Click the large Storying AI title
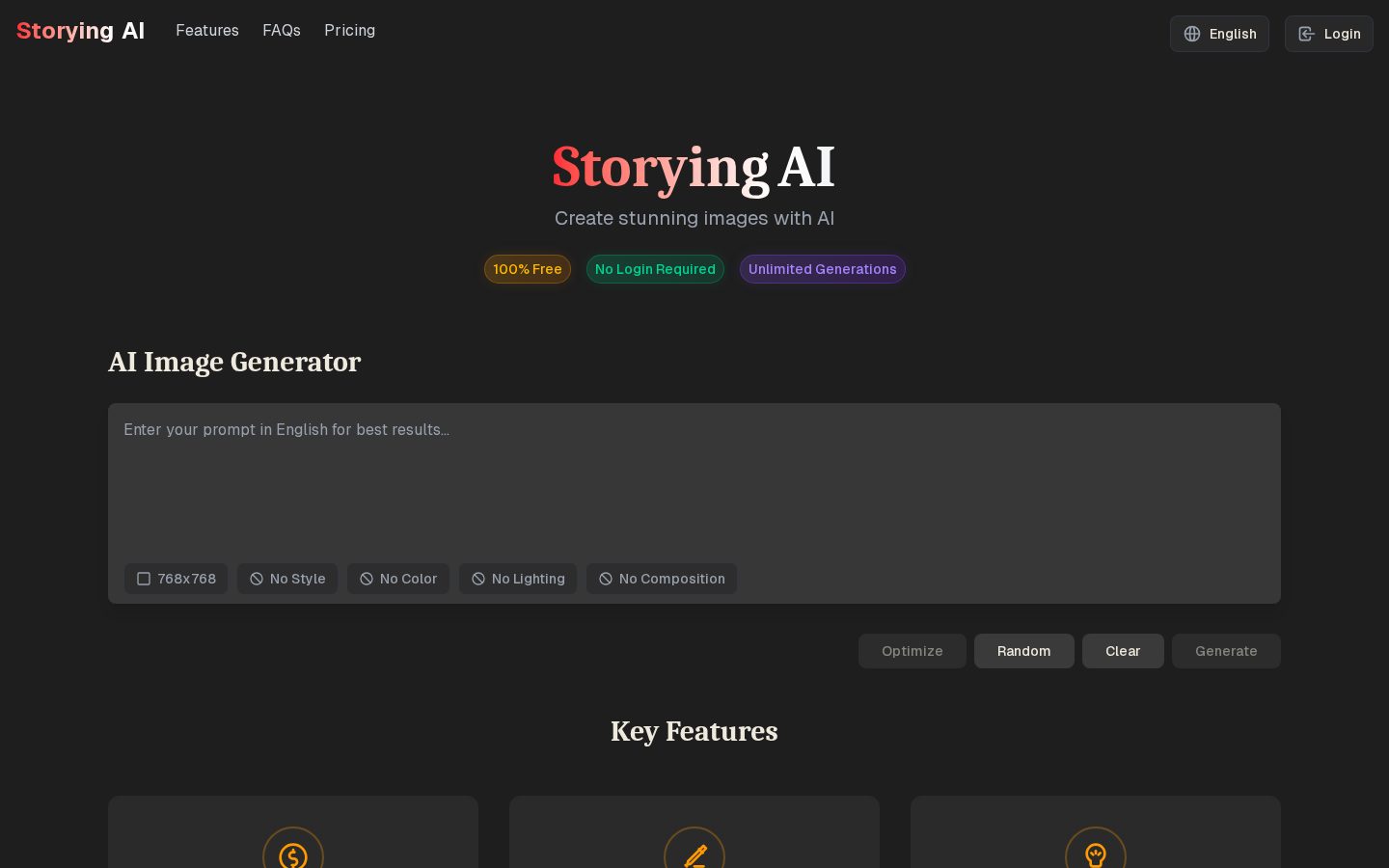 pyautogui.click(x=694, y=168)
